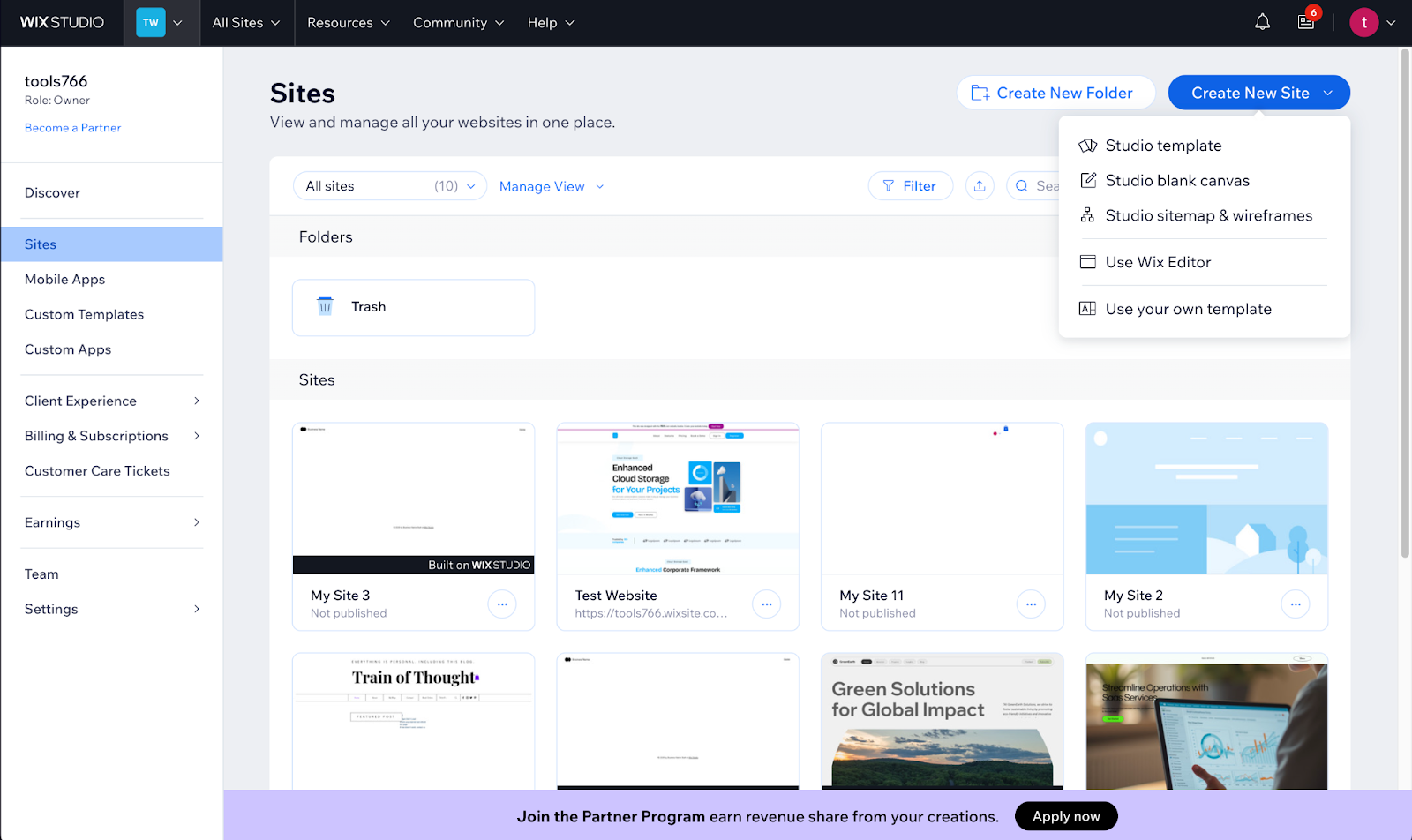Open Test Website thumbnail
The height and width of the screenshot is (840, 1412).
click(678, 499)
